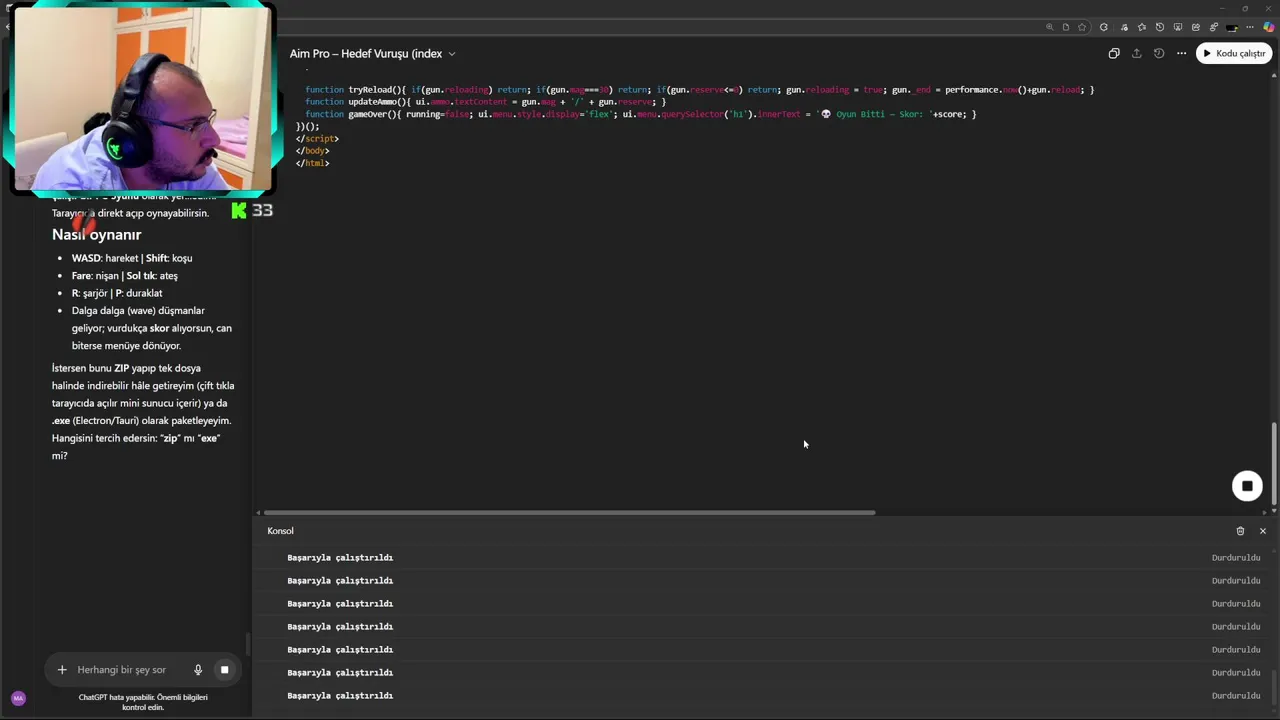
Task: Open the Copilot sidebar icon
Action: [1268, 27]
